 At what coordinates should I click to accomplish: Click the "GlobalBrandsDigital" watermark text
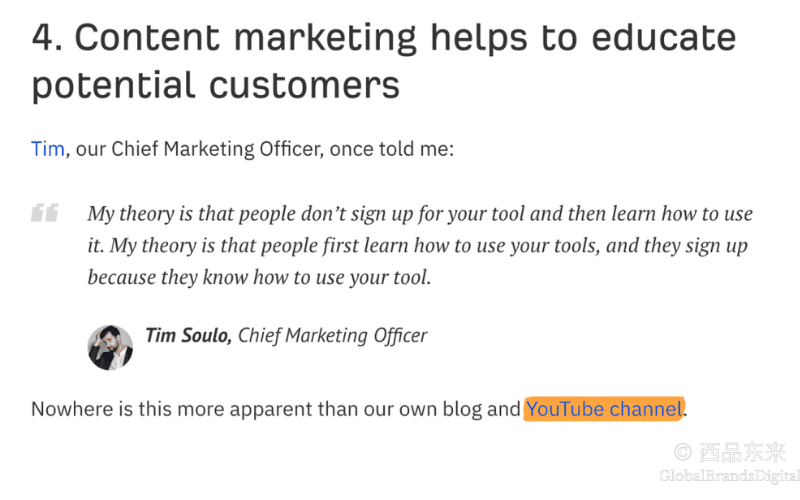(x=730, y=476)
